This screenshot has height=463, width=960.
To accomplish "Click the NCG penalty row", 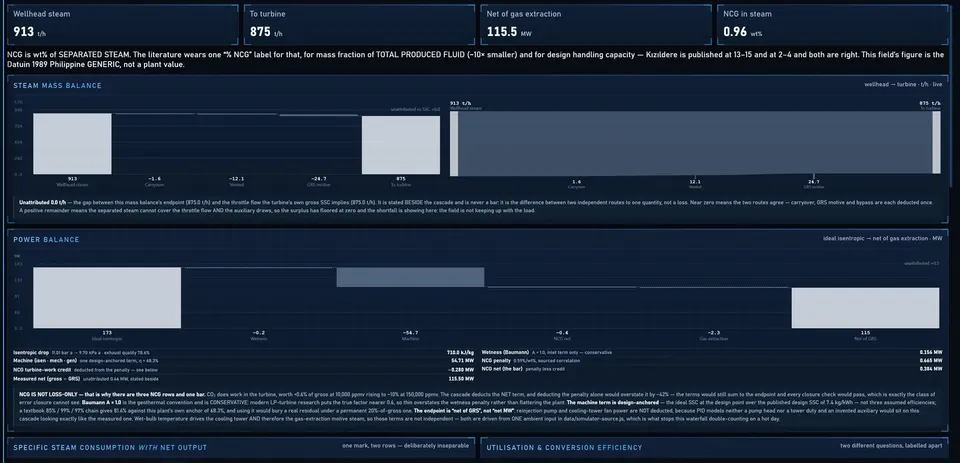I will point(712,361).
